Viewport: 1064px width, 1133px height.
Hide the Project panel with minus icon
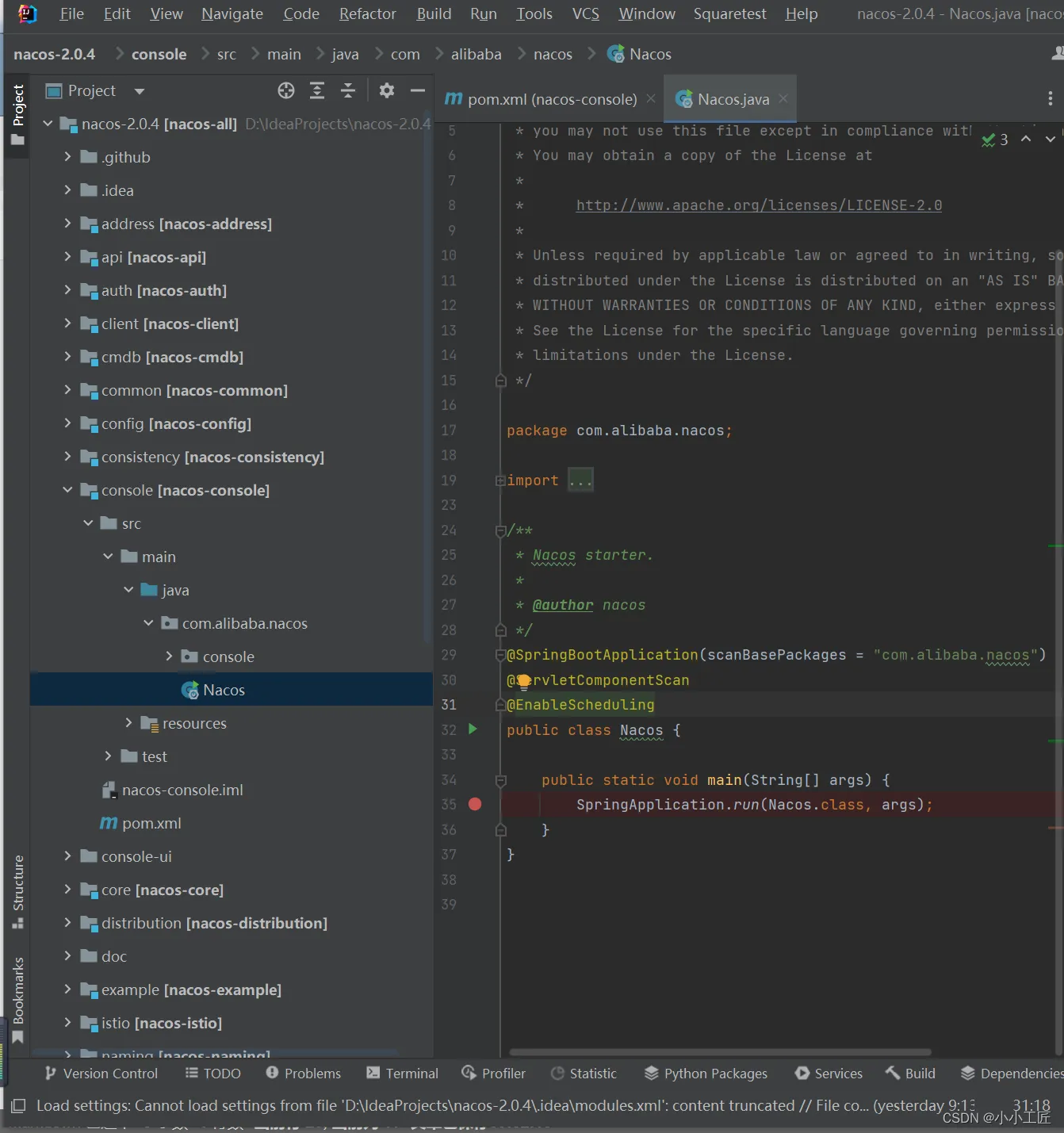418,90
